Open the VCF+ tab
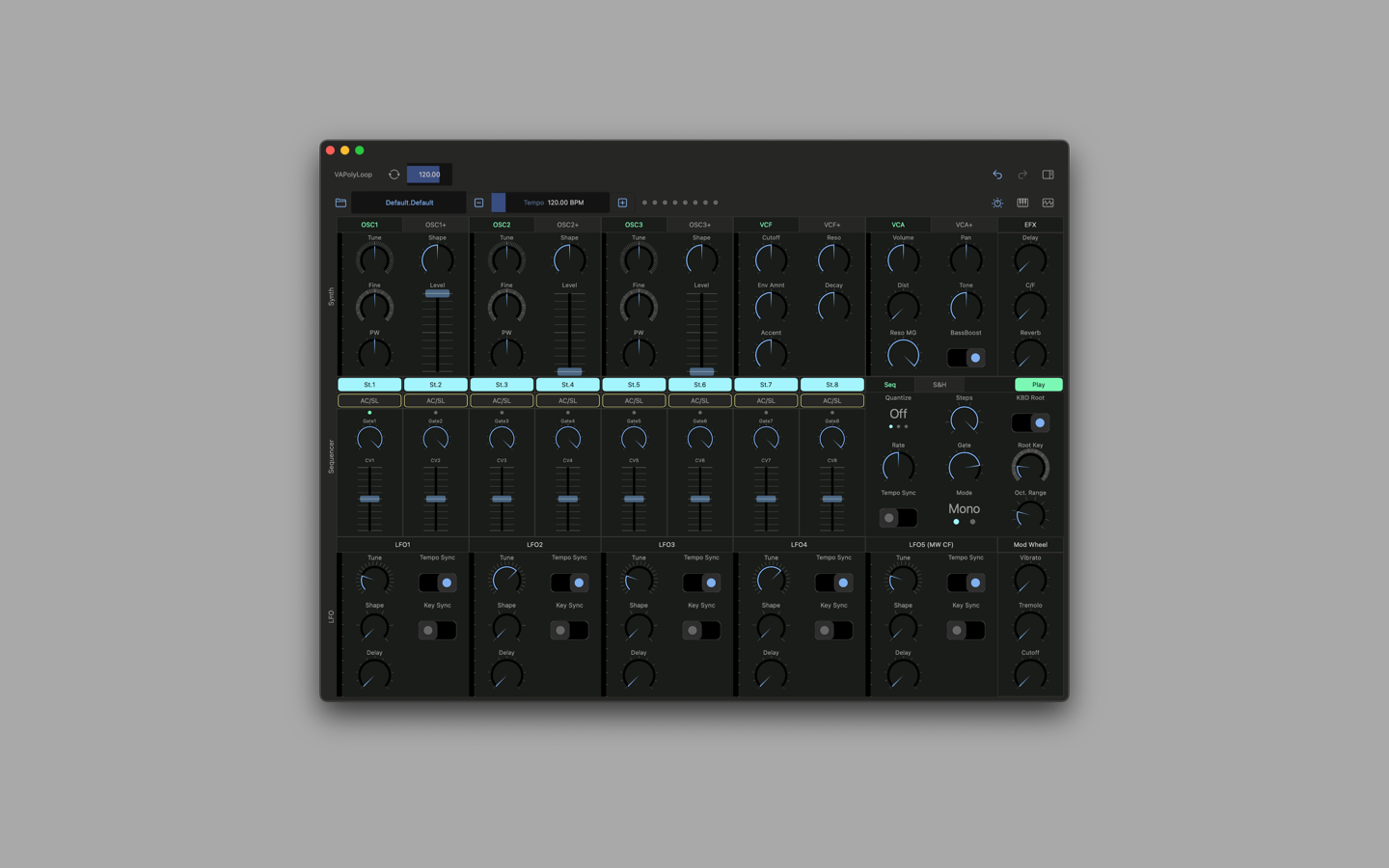 point(832,225)
